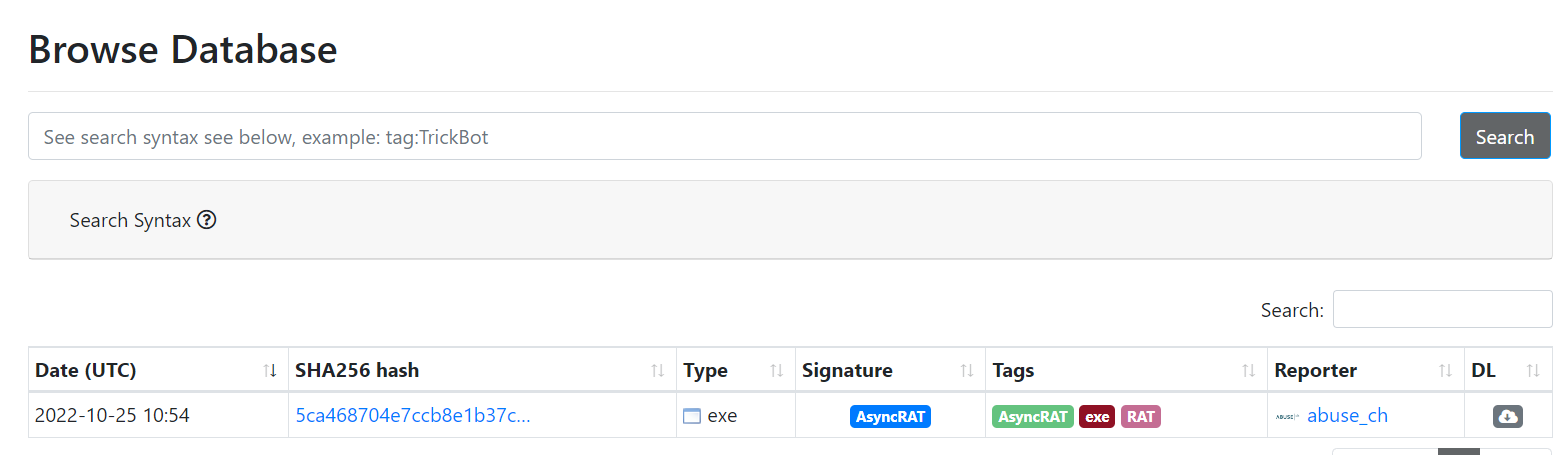Select the green AsyncRAT tag
The image size is (1560, 455).
pyautogui.click(x=1032, y=416)
